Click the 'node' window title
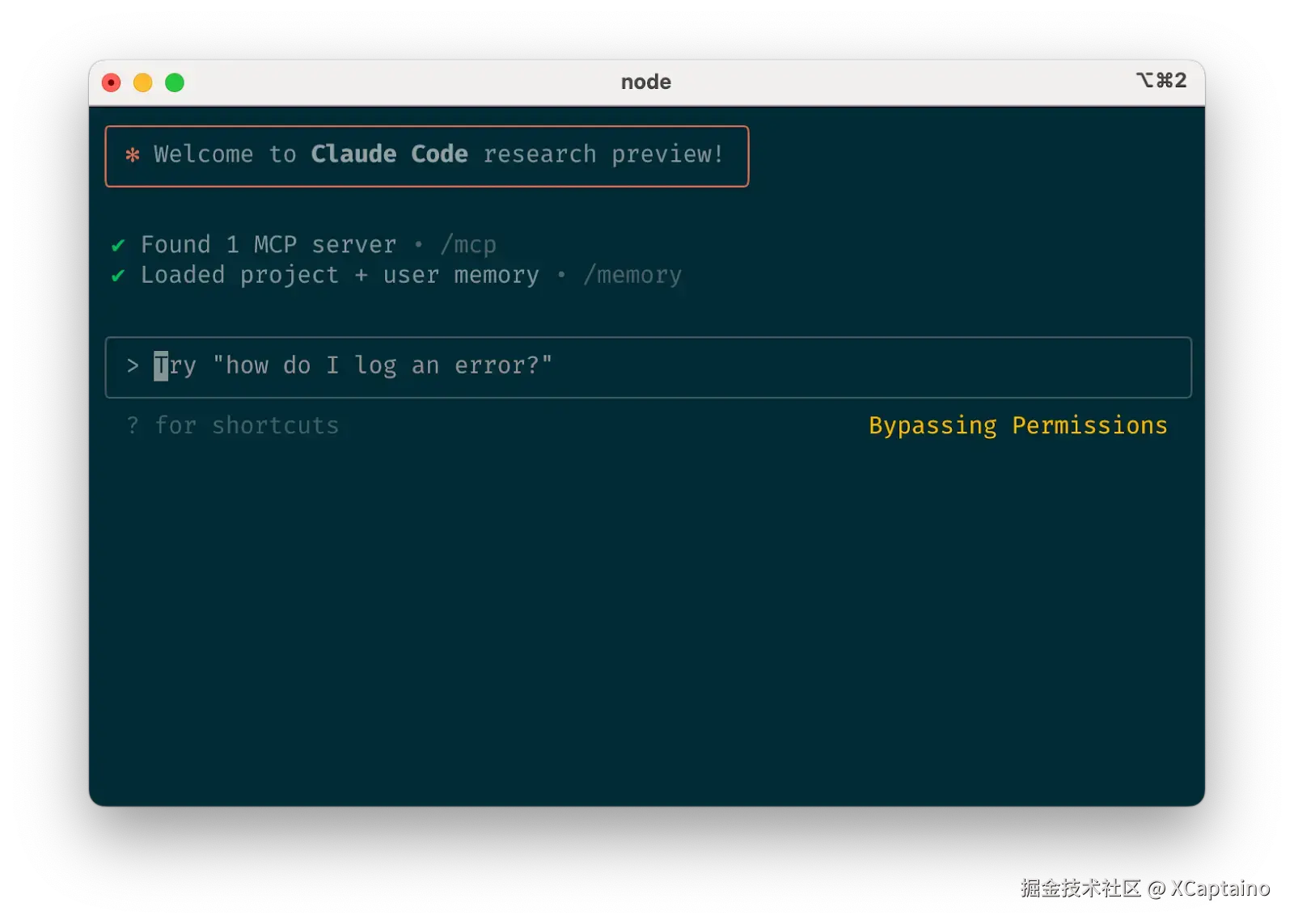This screenshot has width=1294, height=924. click(x=645, y=82)
